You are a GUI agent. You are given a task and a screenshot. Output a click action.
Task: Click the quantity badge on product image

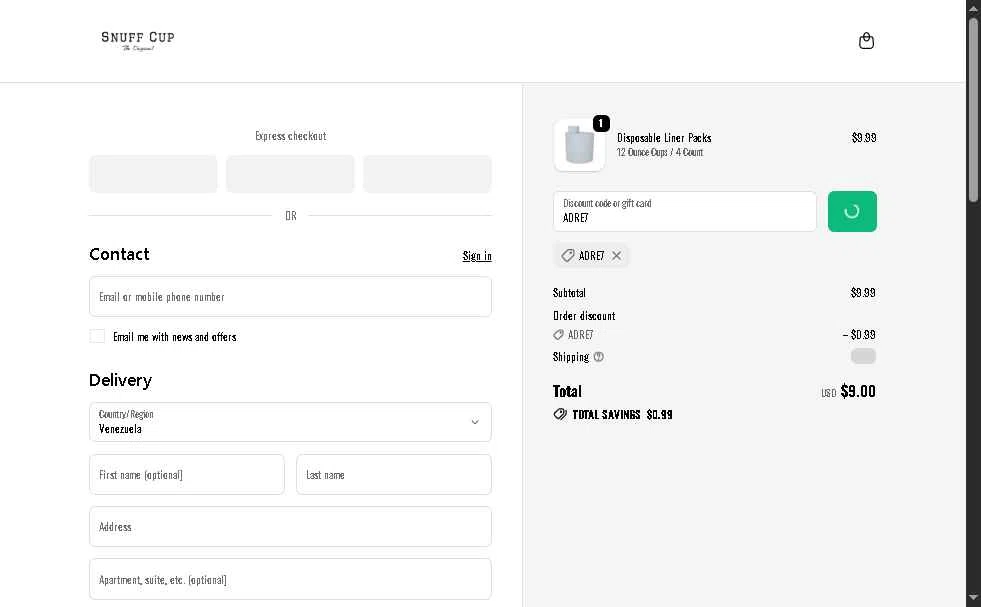click(601, 123)
